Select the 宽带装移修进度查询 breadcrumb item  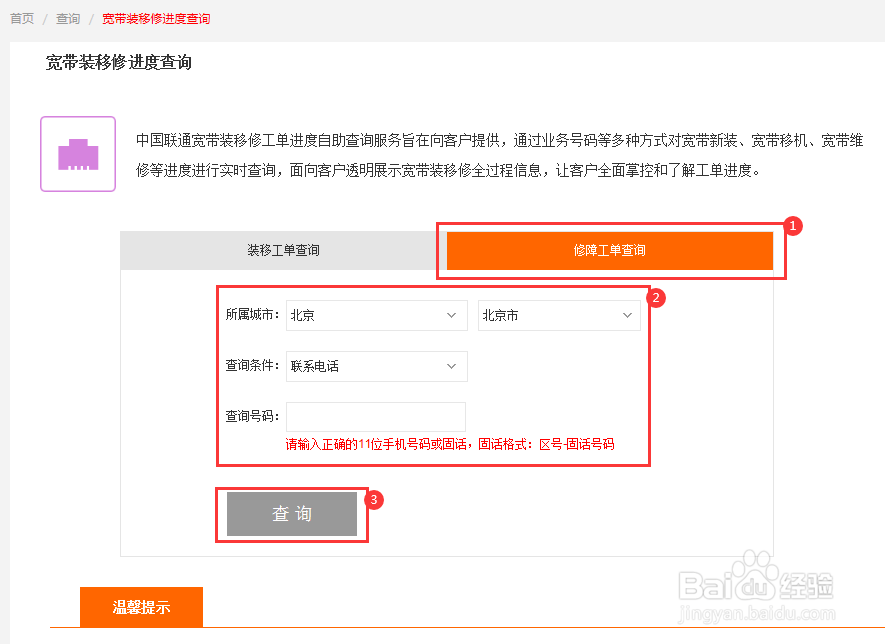(155, 17)
